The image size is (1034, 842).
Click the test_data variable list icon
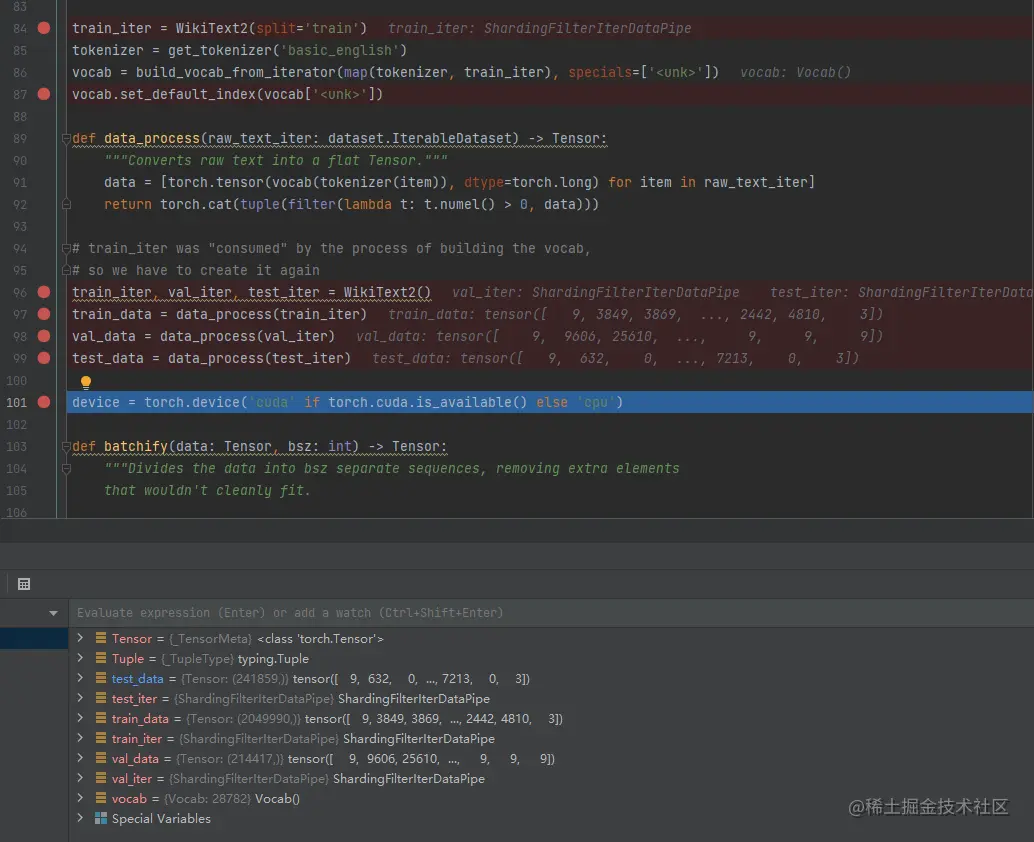101,678
